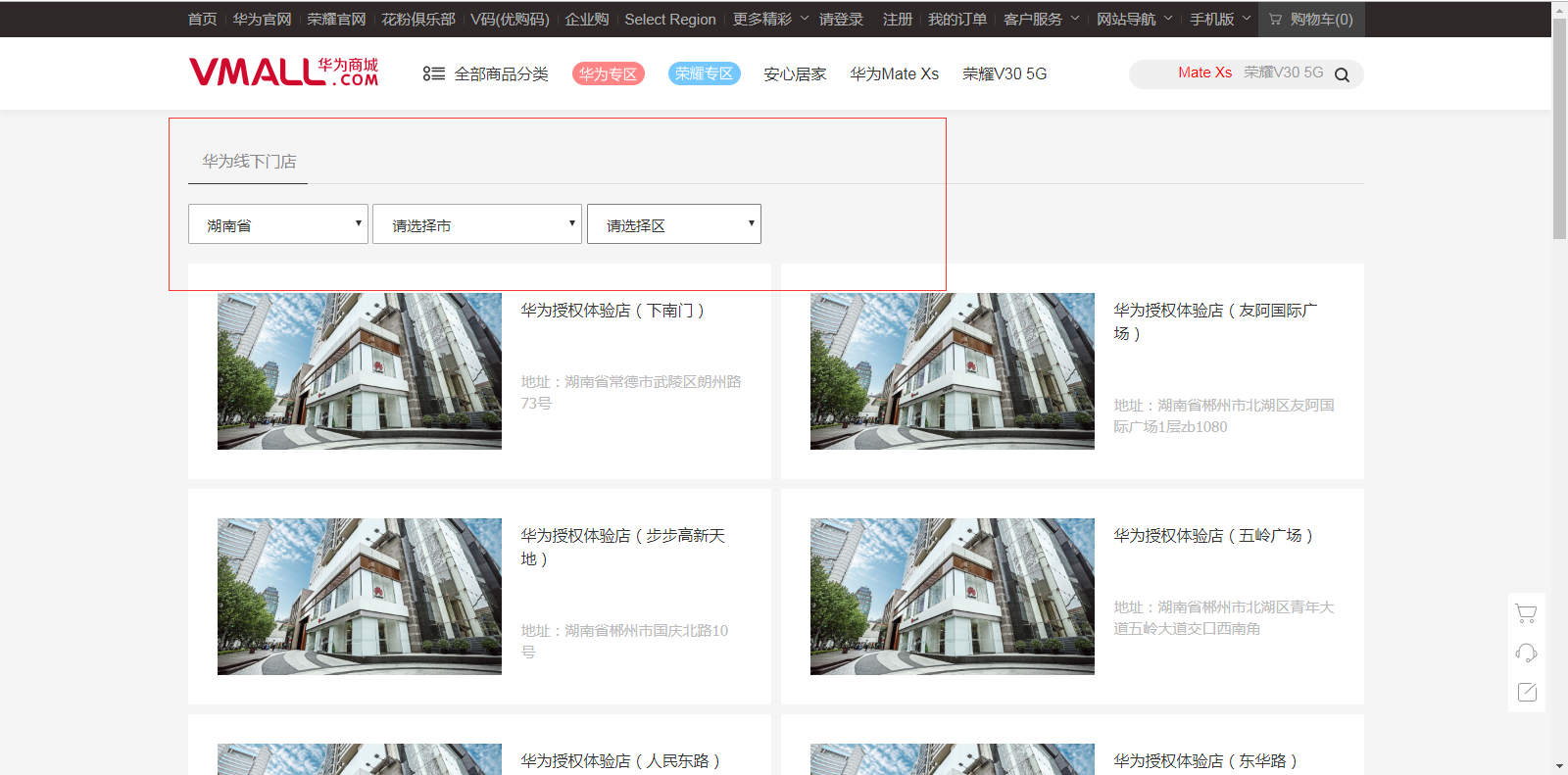This screenshot has height=775, width=1568.
Task: Click address 郴州市北湖区友阿国际广场1层zb1080
Action: pyautogui.click(x=1224, y=415)
